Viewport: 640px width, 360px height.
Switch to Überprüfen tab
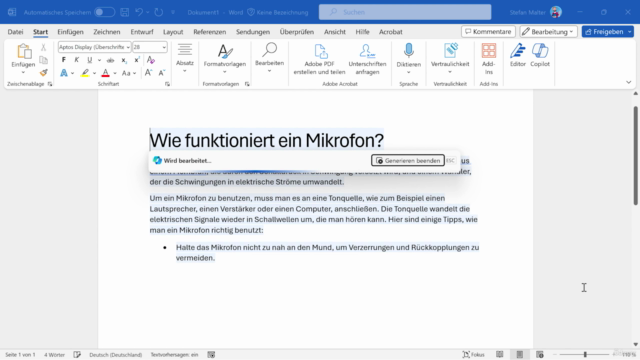pyautogui.click(x=297, y=32)
